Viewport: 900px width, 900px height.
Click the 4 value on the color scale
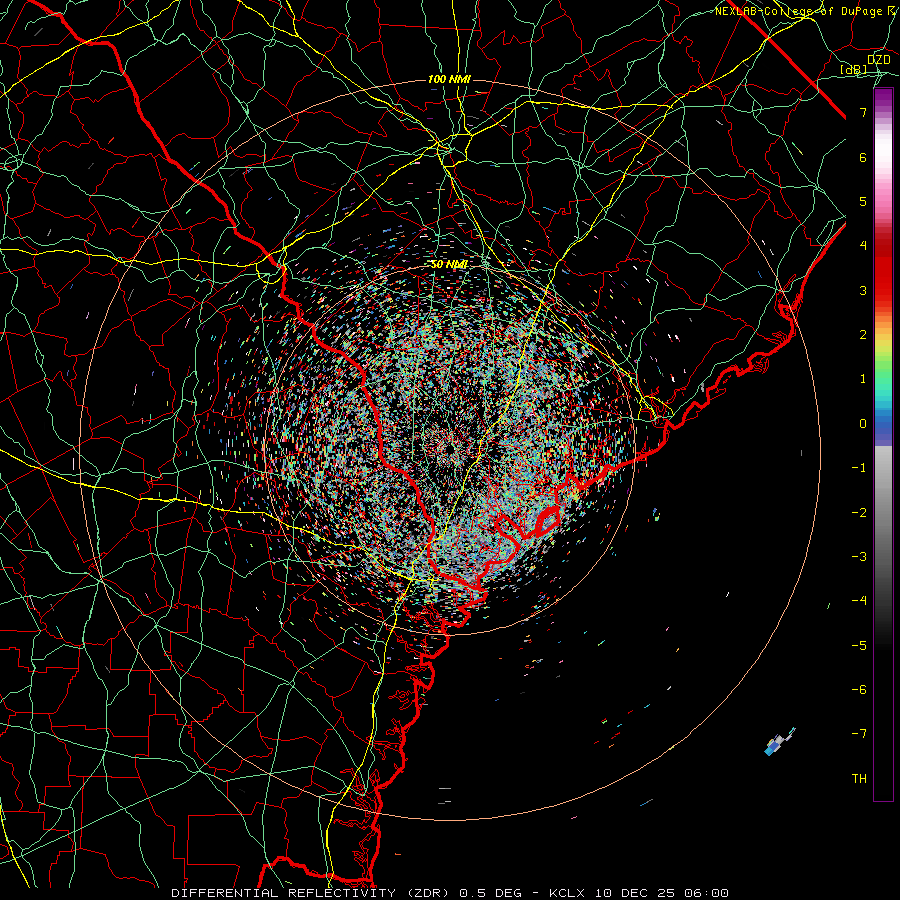(x=863, y=246)
